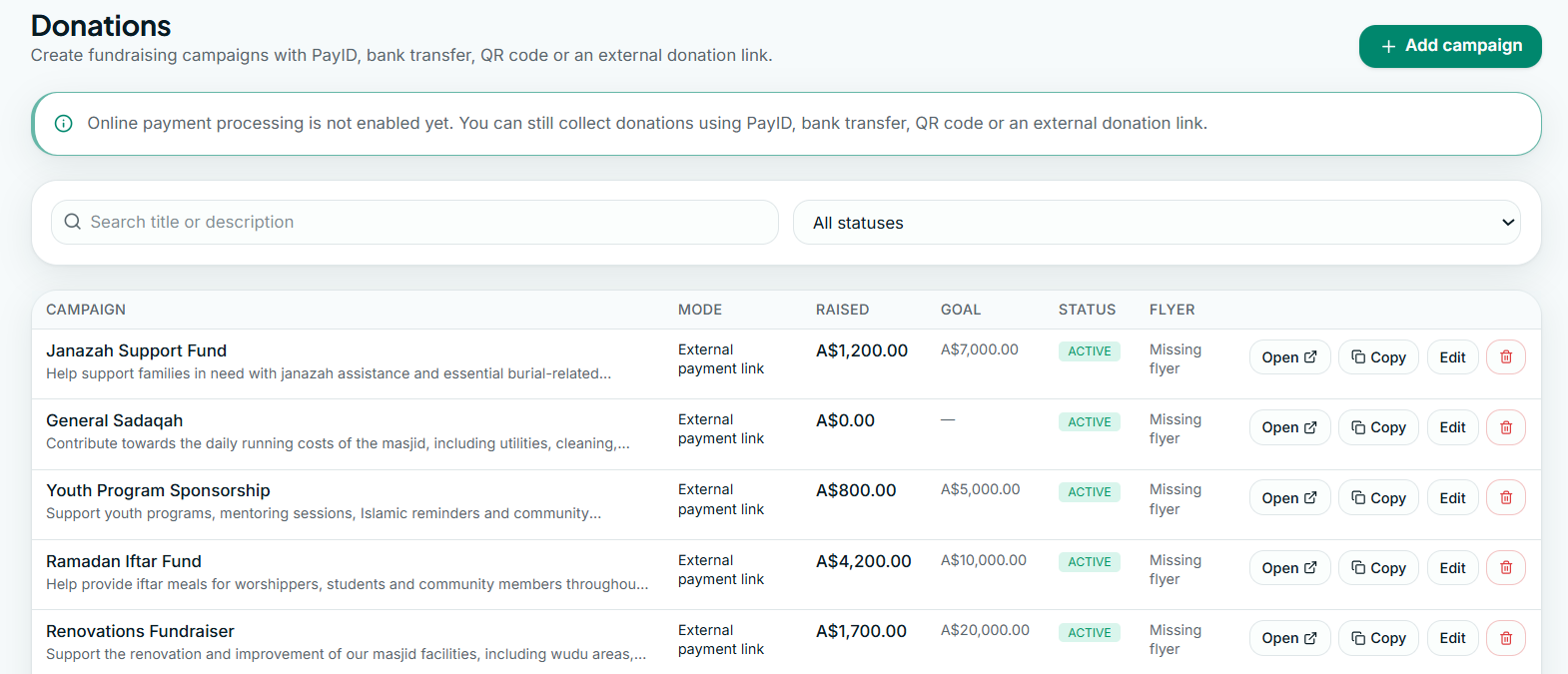The width and height of the screenshot is (1568, 674).
Task: Open the All statuses filter dropdown
Action: (1157, 223)
